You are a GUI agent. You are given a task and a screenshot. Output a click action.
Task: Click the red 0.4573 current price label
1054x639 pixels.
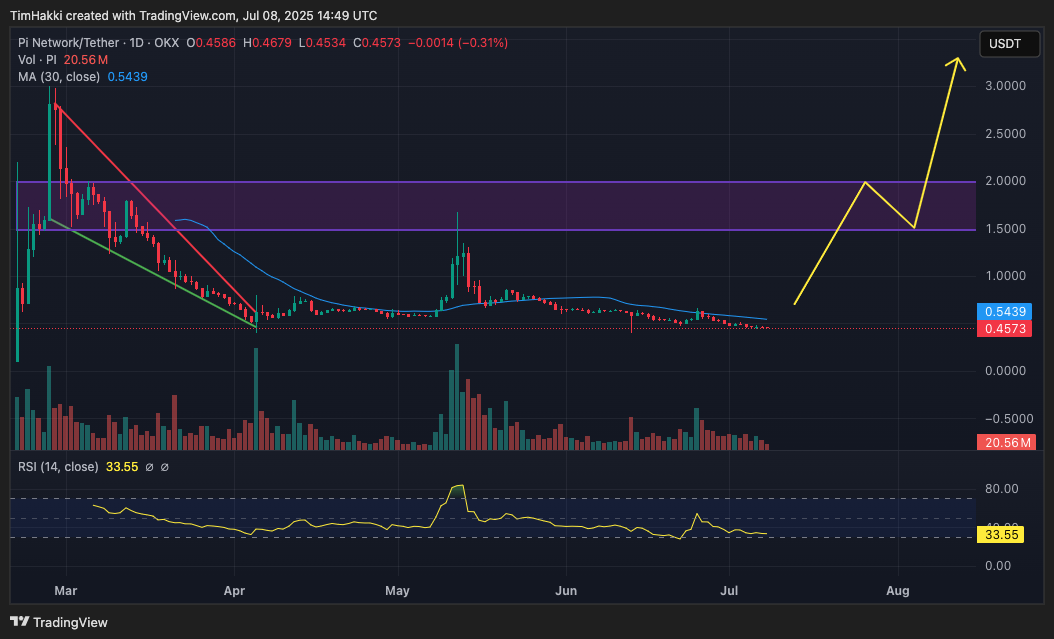(x=1005, y=328)
